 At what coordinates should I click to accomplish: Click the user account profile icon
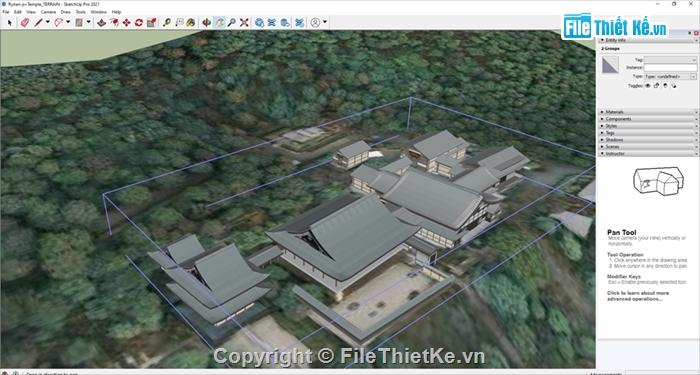coord(316,22)
